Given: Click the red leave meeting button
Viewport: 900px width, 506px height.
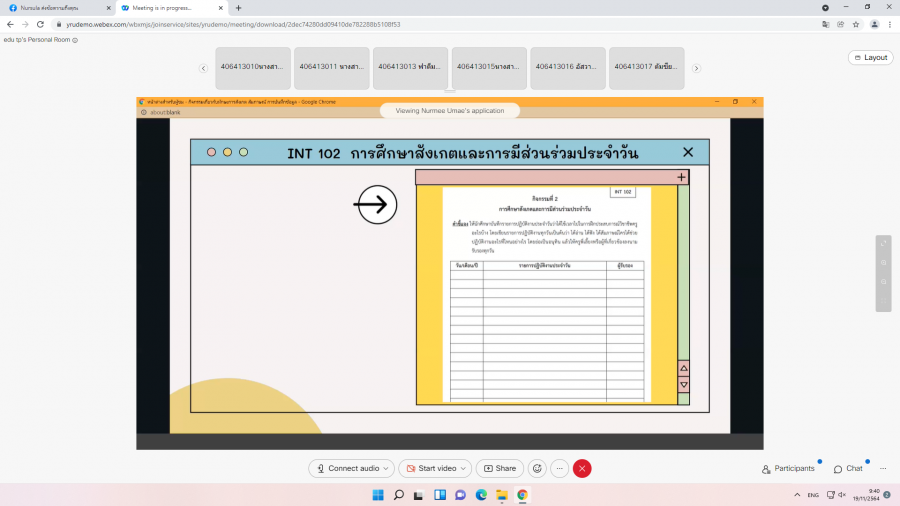Looking at the screenshot, I should (x=582, y=468).
